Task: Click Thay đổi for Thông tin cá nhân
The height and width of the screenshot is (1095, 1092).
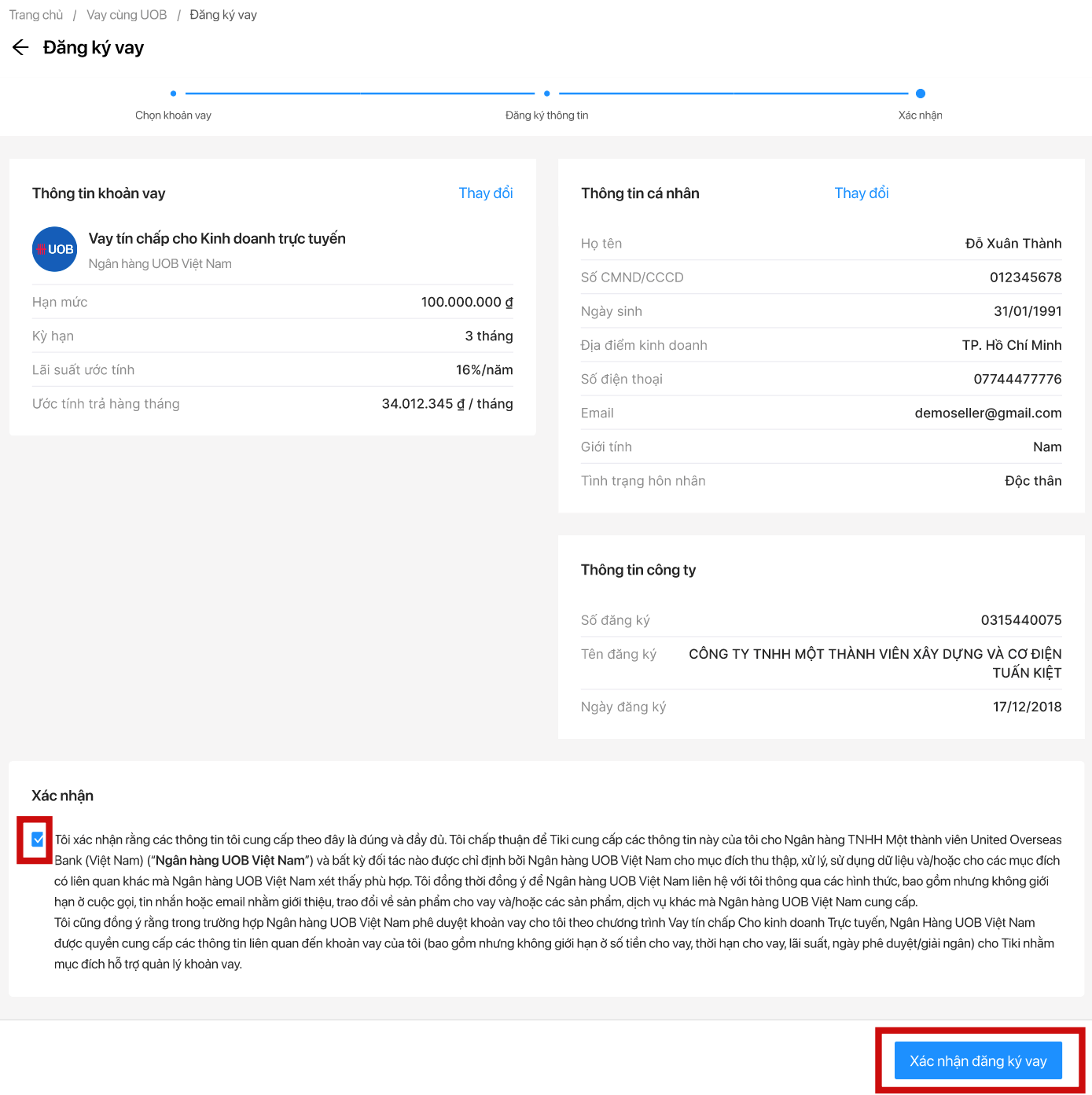Action: 861,193
